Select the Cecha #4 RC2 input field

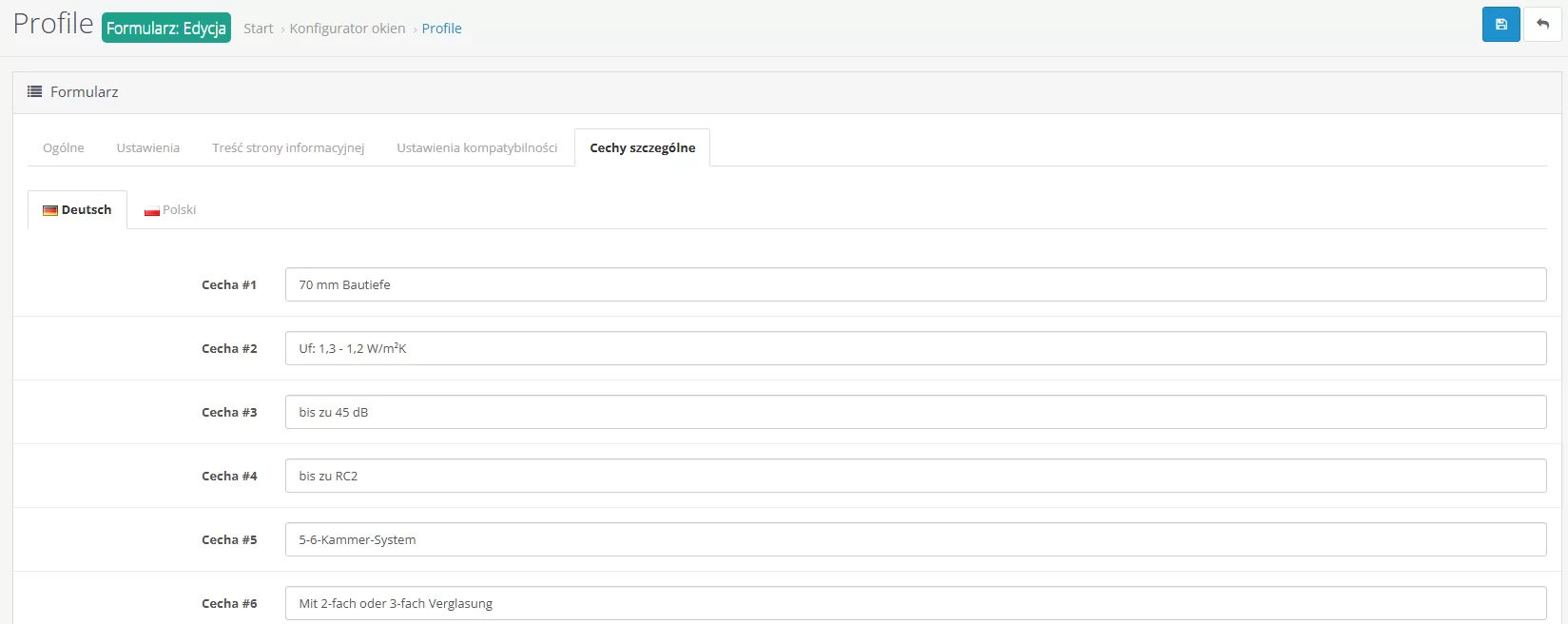tap(915, 476)
